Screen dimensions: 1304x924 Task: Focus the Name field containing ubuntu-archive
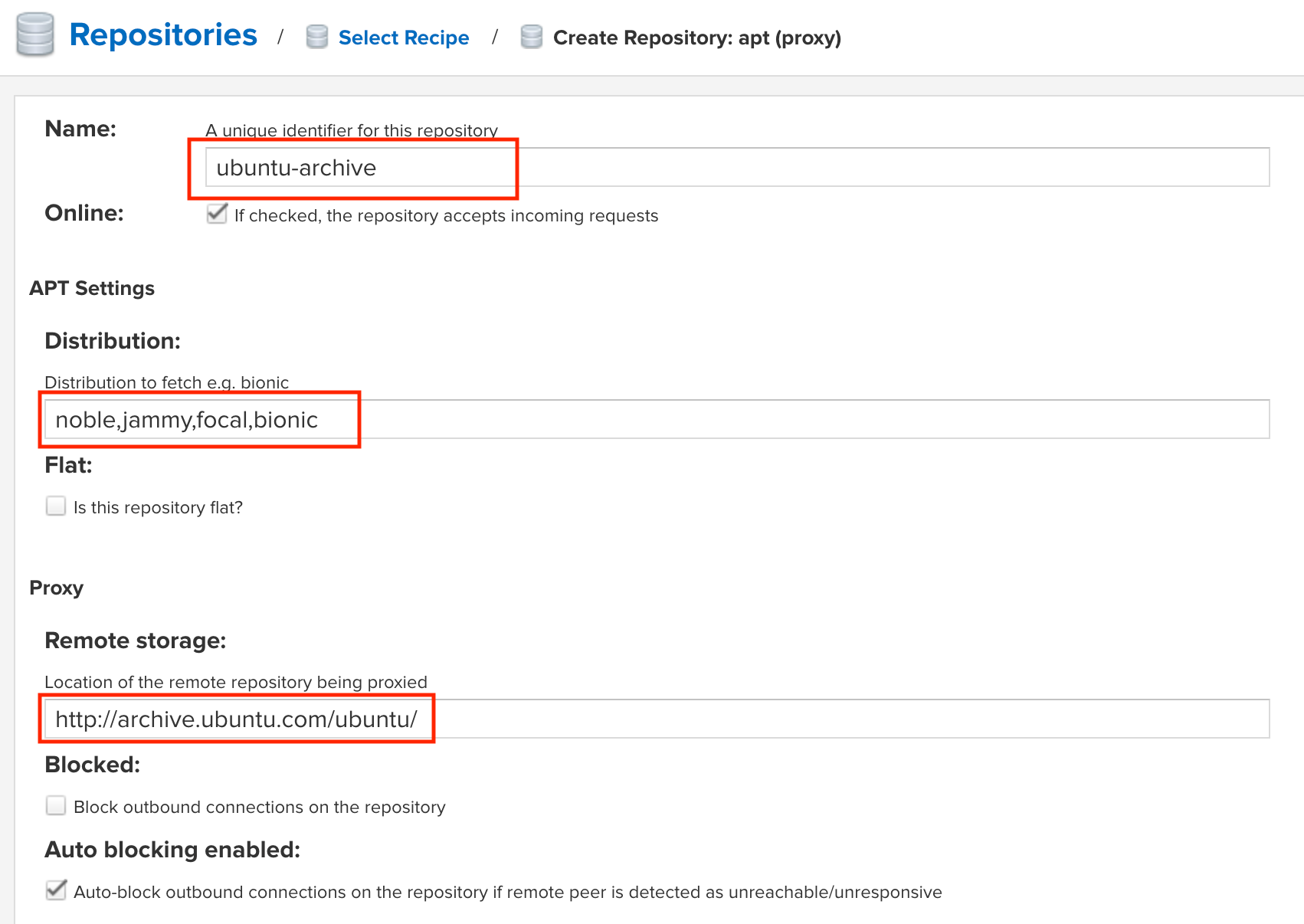coord(736,167)
